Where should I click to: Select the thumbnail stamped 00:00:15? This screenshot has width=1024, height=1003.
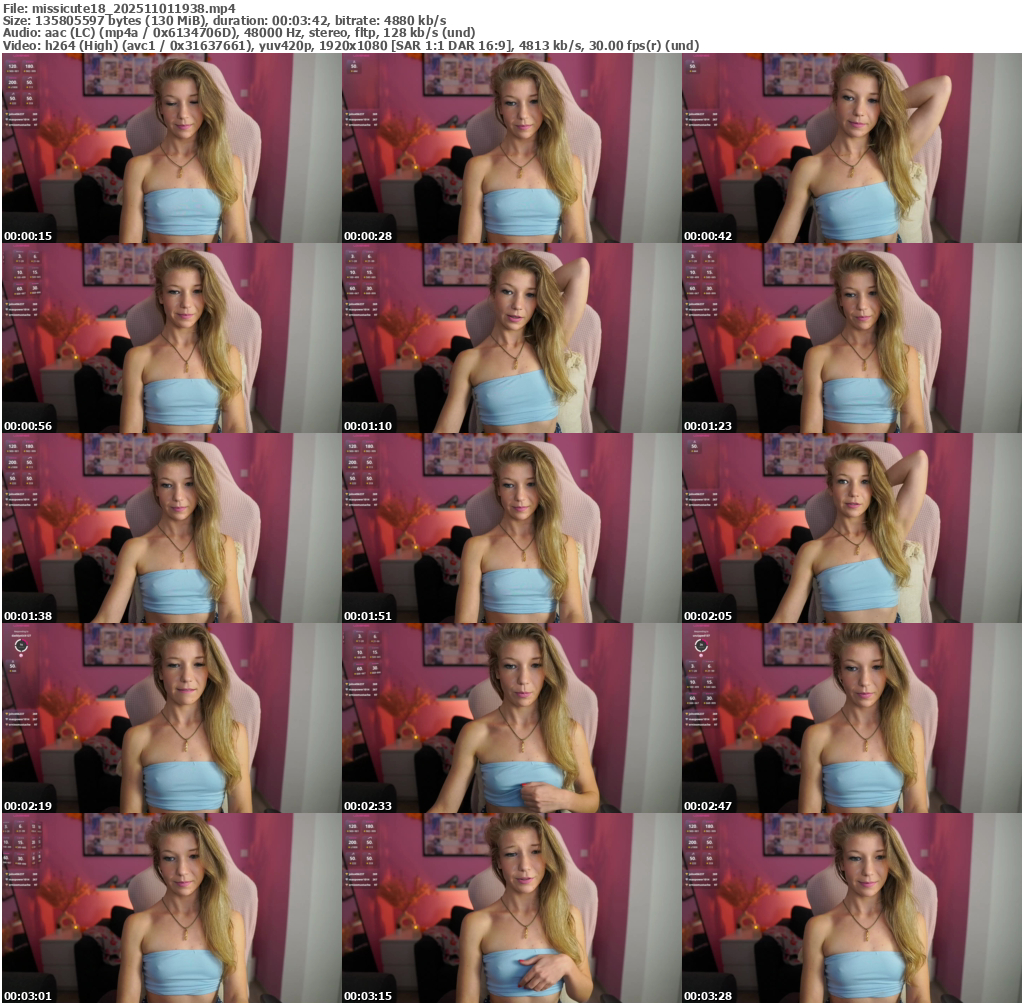(x=172, y=148)
